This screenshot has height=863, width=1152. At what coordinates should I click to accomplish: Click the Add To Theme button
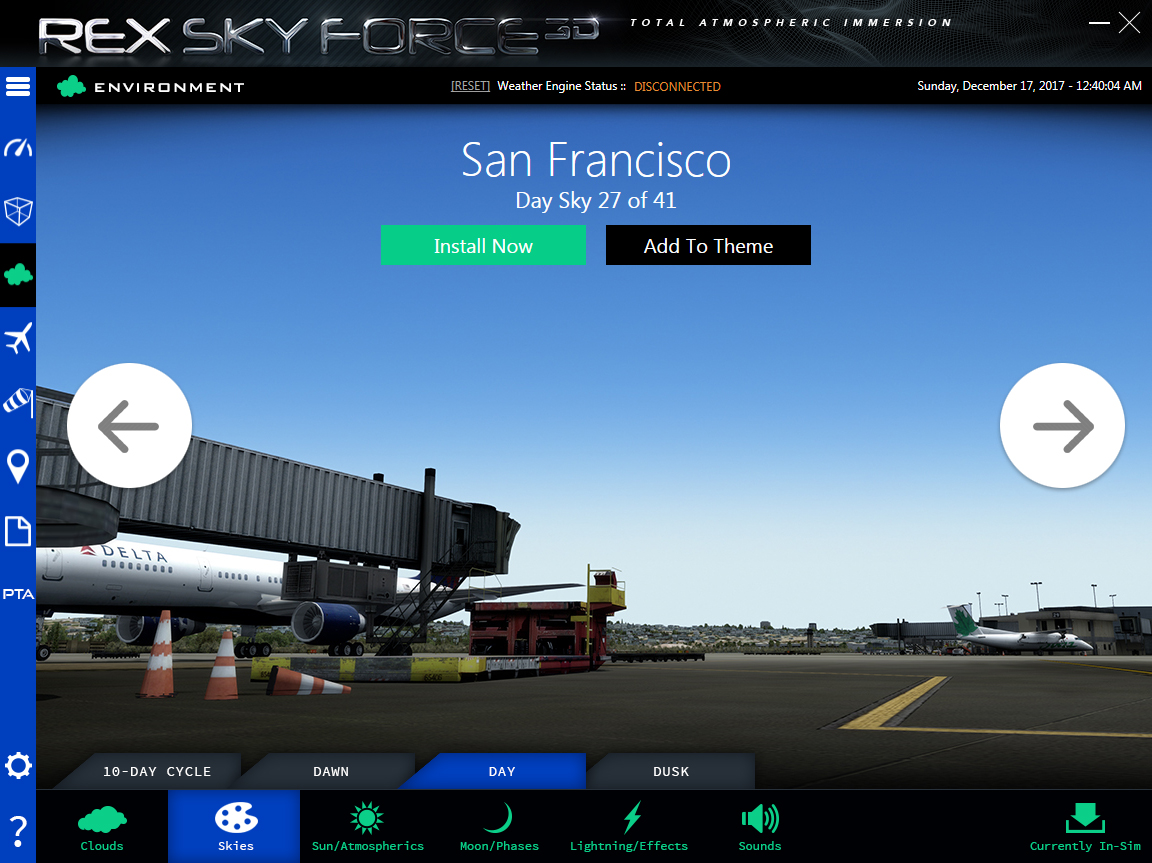coord(708,245)
